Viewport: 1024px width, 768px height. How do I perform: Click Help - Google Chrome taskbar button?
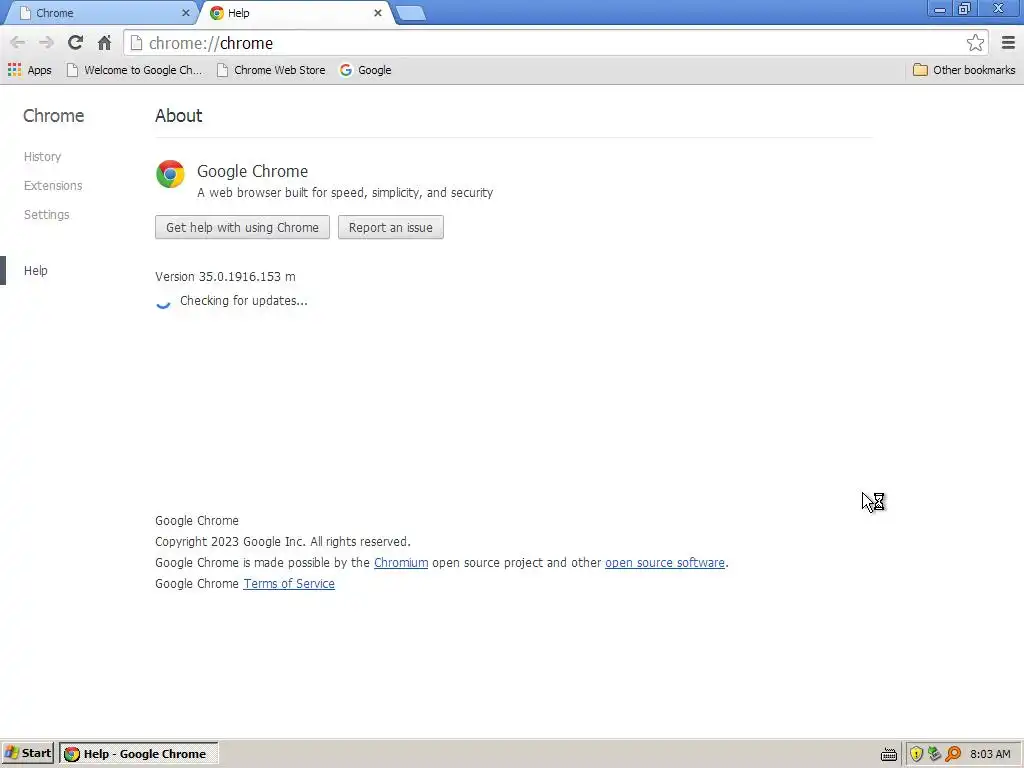(138, 754)
